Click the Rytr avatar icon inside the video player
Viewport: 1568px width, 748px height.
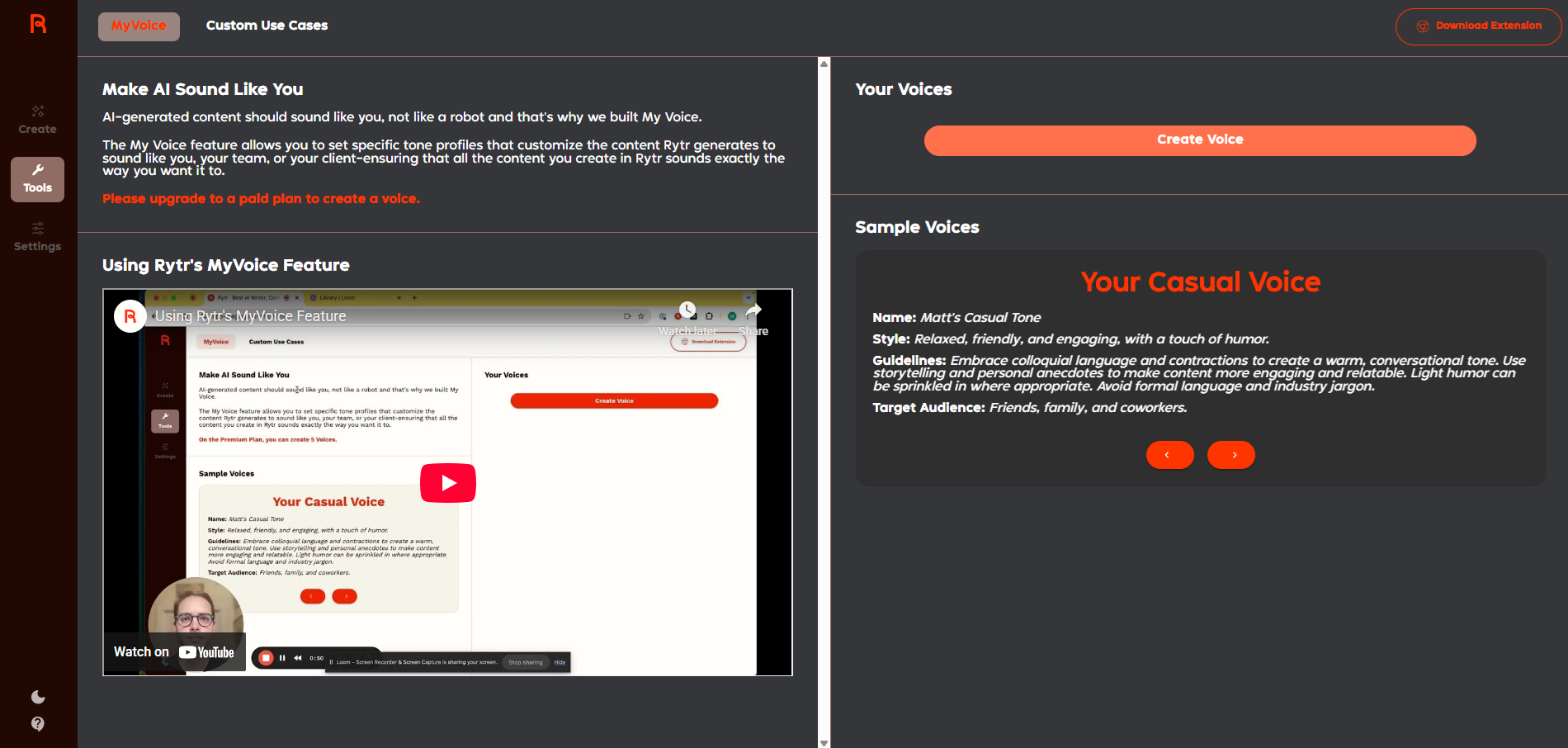pyautogui.click(x=130, y=315)
